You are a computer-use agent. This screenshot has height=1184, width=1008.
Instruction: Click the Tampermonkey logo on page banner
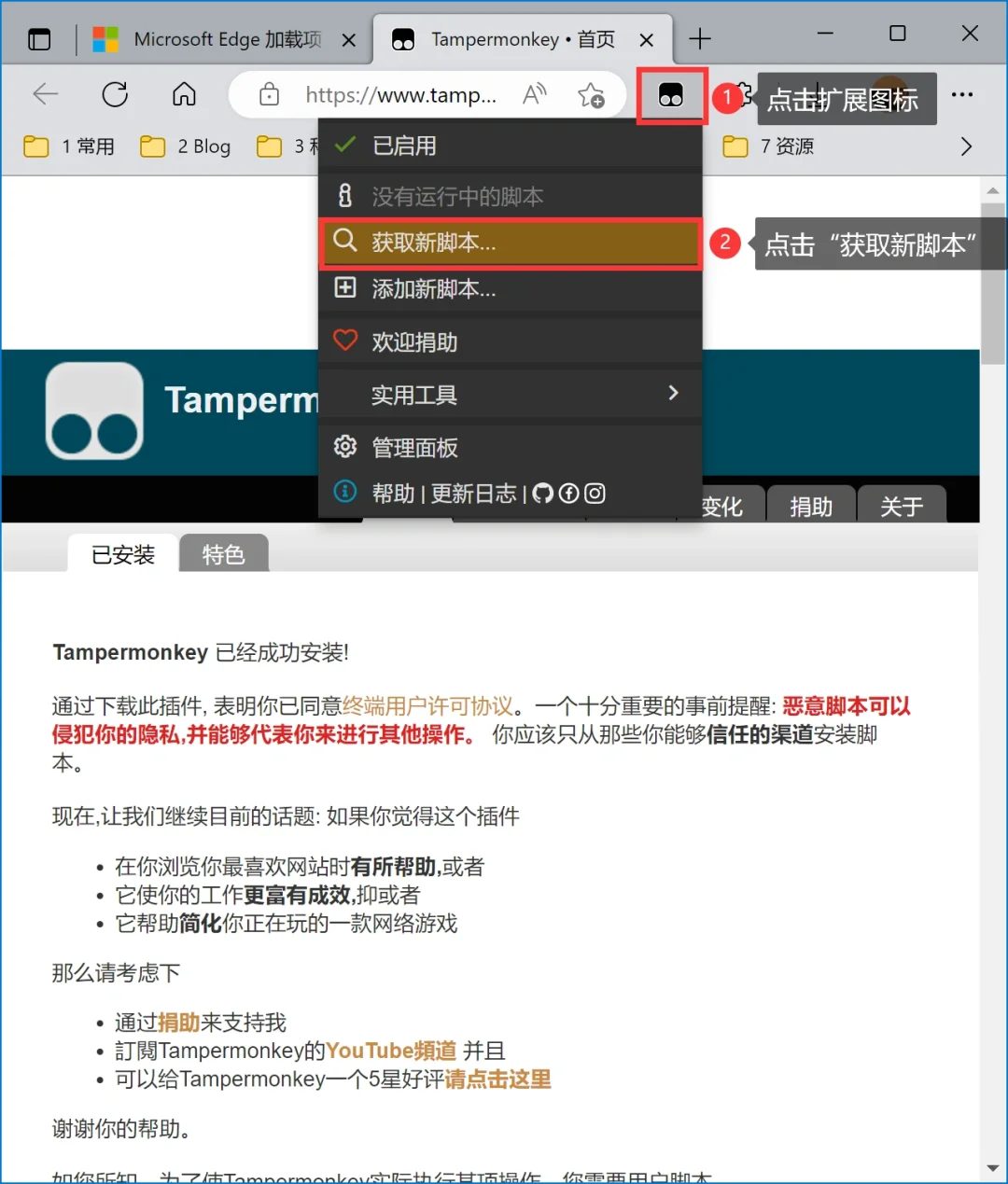point(94,411)
